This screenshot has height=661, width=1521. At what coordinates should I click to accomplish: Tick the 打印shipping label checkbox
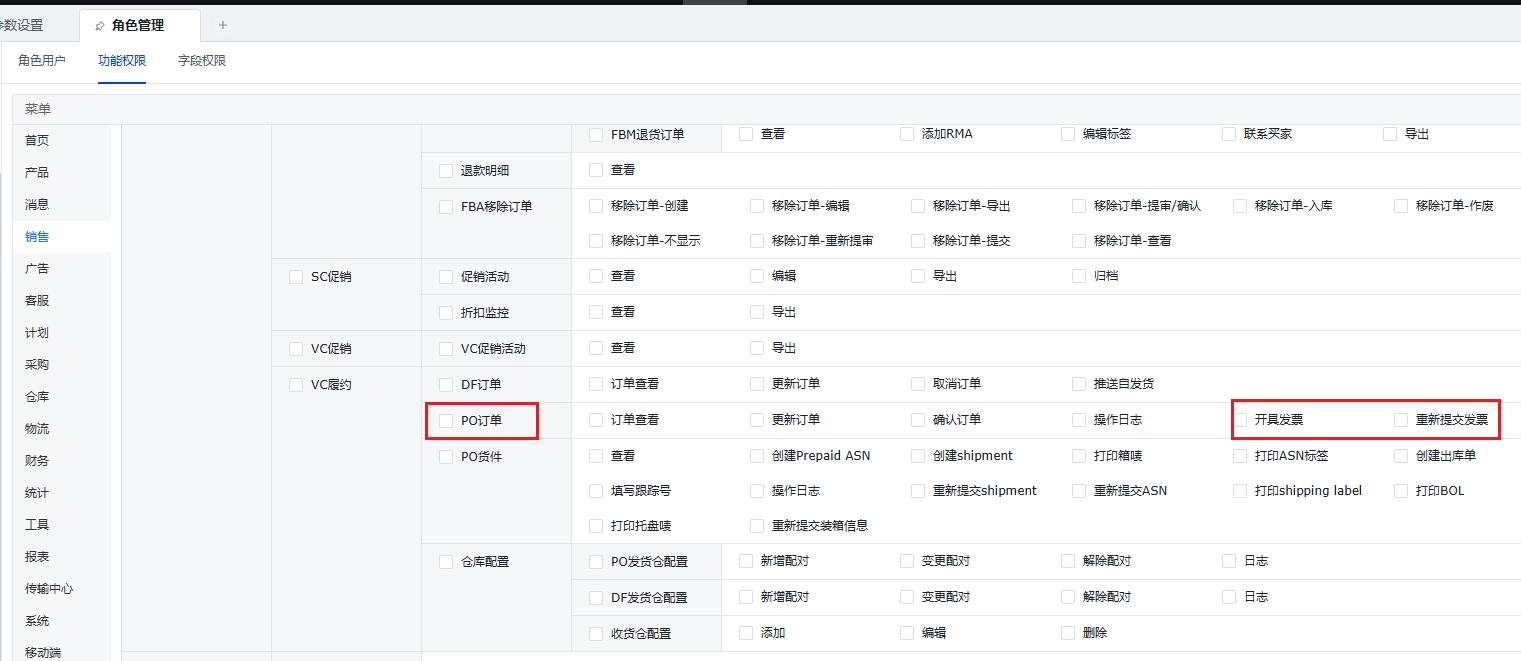pos(1240,491)
